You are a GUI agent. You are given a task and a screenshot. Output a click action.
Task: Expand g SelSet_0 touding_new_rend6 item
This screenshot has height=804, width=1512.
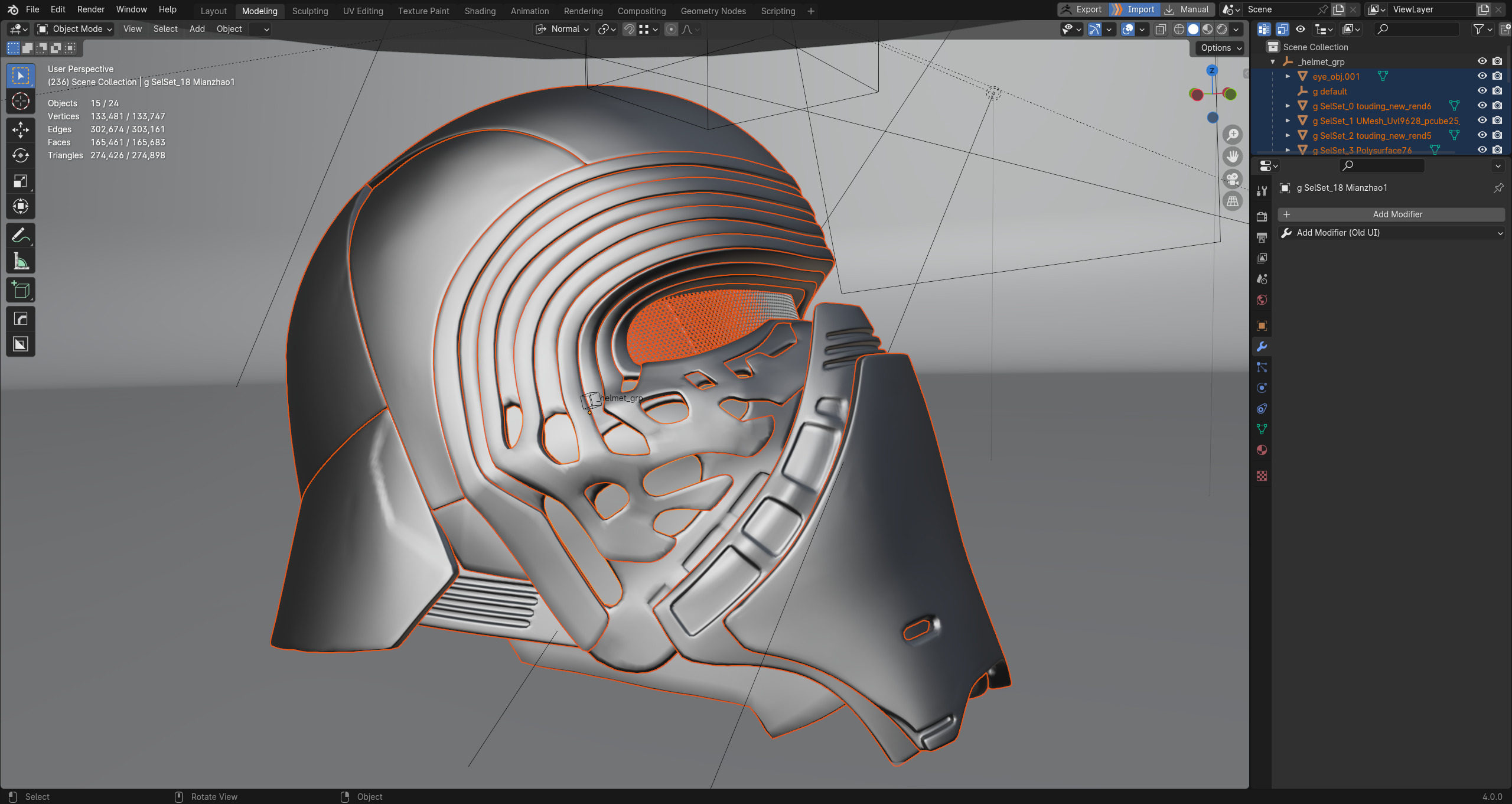click(1288, 106)
